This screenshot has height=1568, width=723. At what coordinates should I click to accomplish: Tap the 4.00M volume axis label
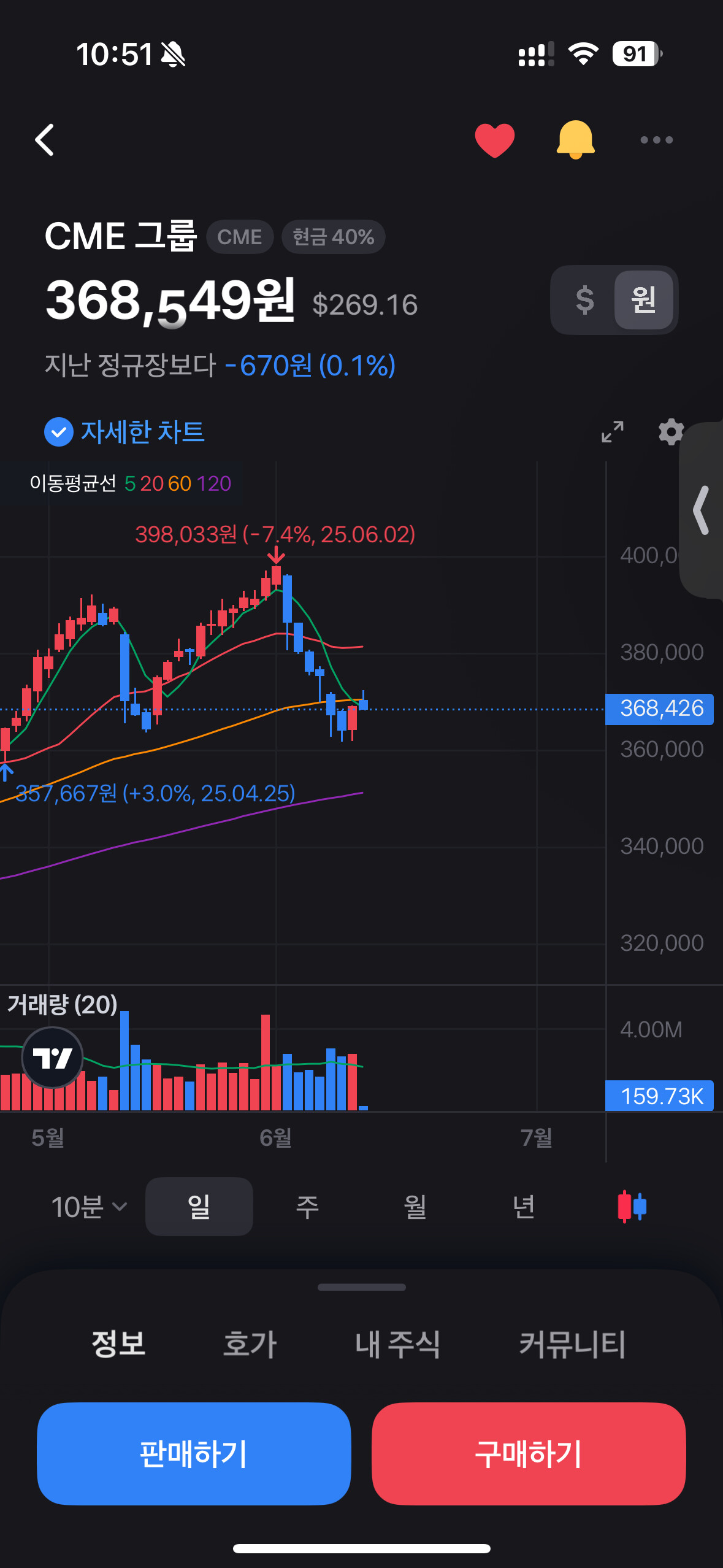coord(651,1029)
